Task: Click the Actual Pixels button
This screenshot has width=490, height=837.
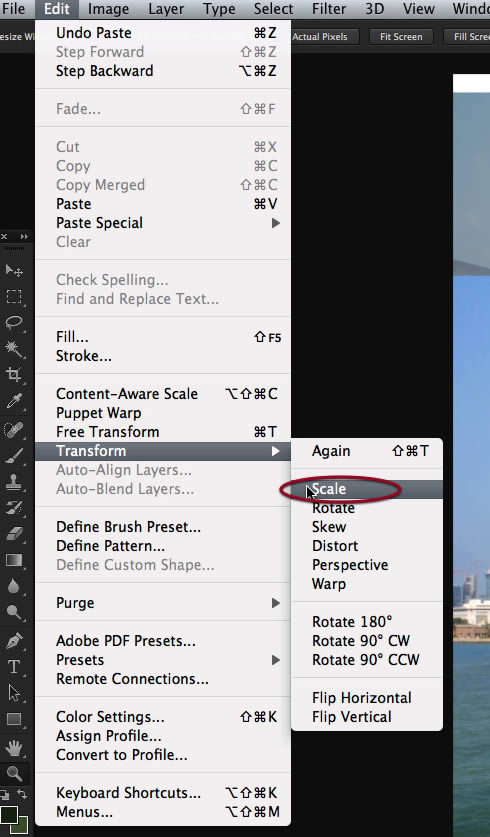Action: click(320, 37)
